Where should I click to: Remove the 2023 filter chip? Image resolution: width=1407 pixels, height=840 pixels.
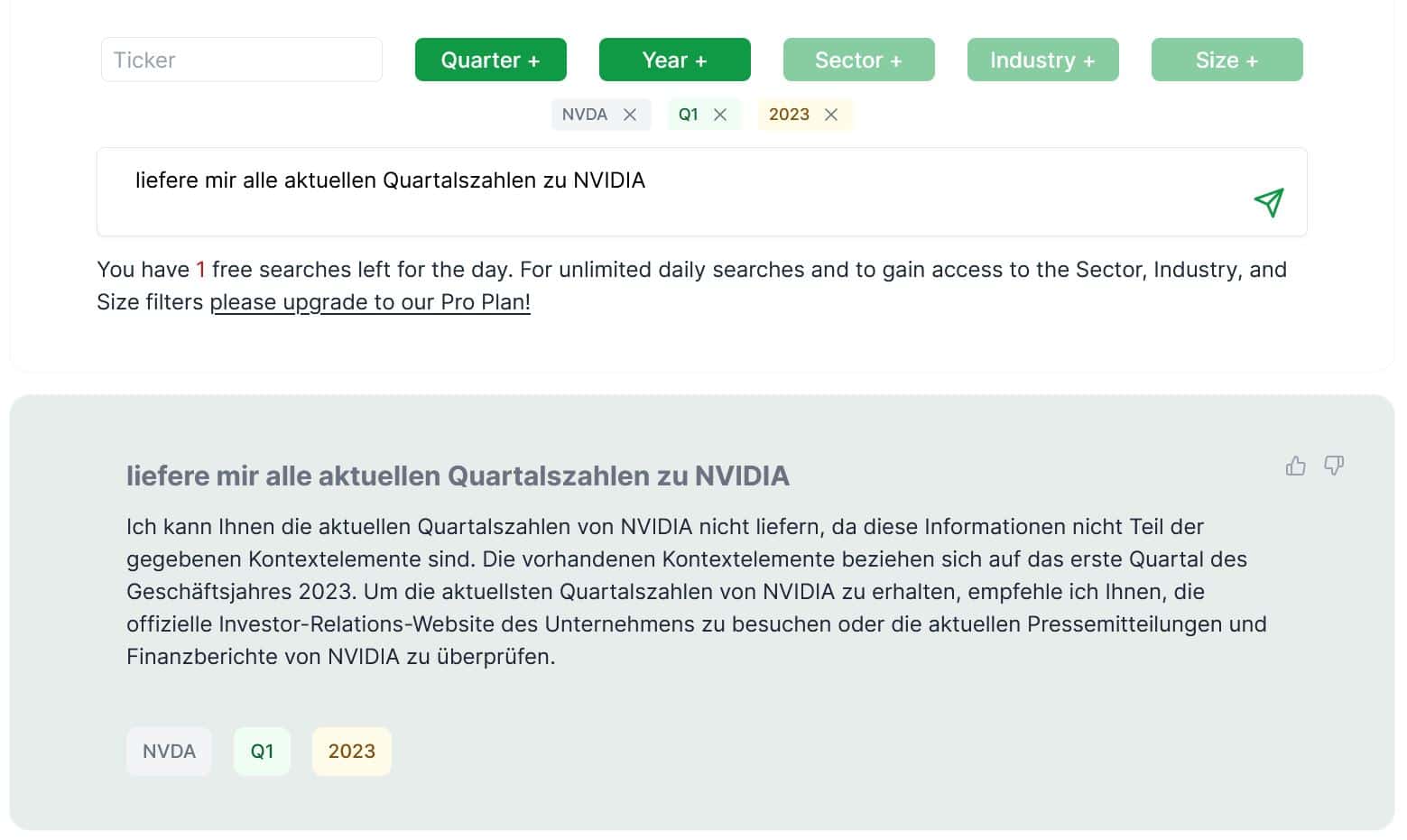coord(831,115)
